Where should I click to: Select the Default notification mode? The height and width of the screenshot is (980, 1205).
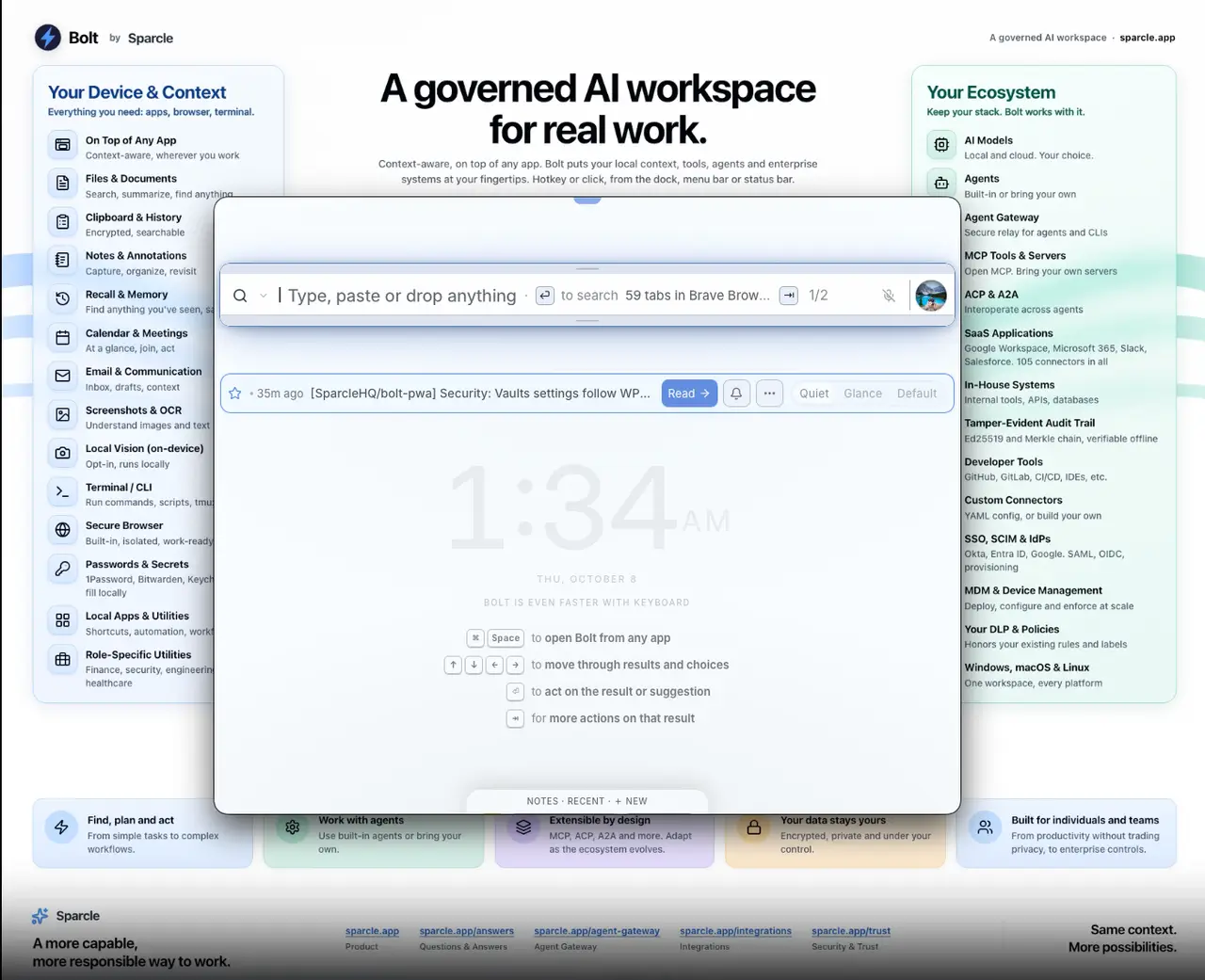pos(917,394)
